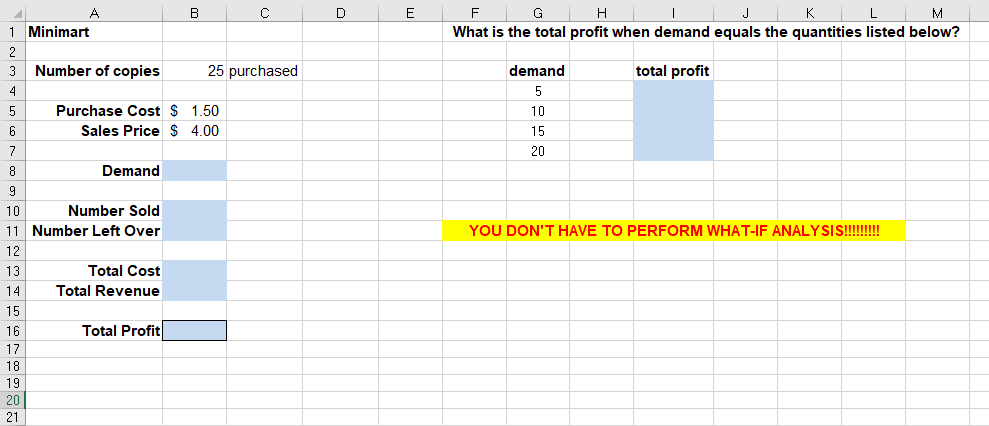
Task: Select row 3 header
Action: (x=13, y=71)
